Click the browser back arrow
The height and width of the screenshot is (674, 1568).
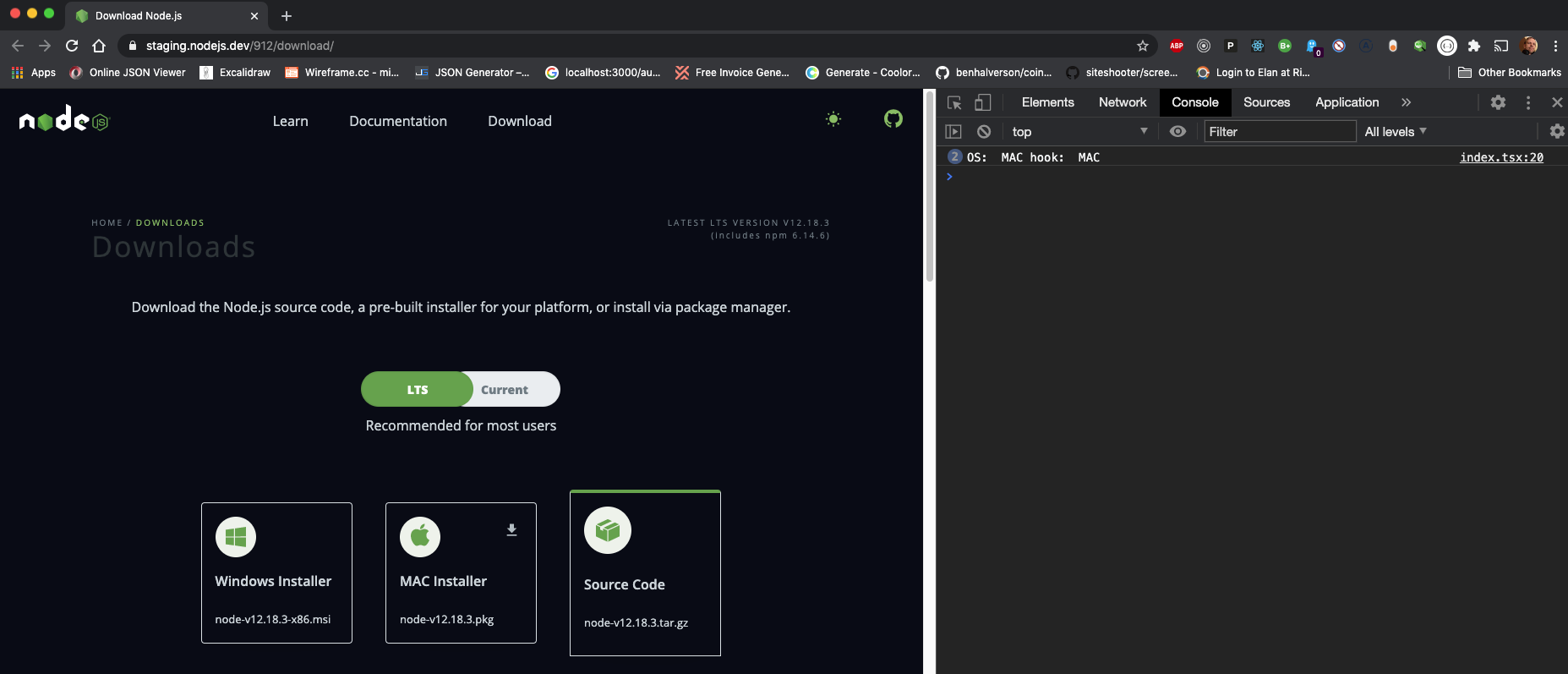18,46
